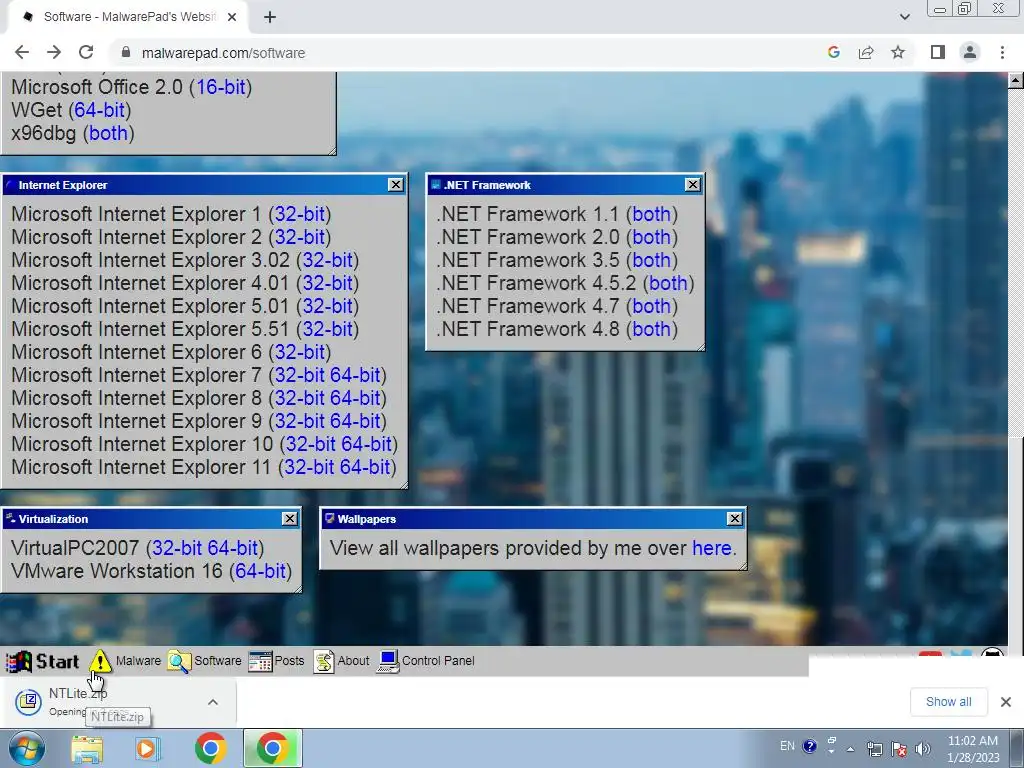Click EN language indicator
Screen dimensions: 1024x768
click(788, 746)
